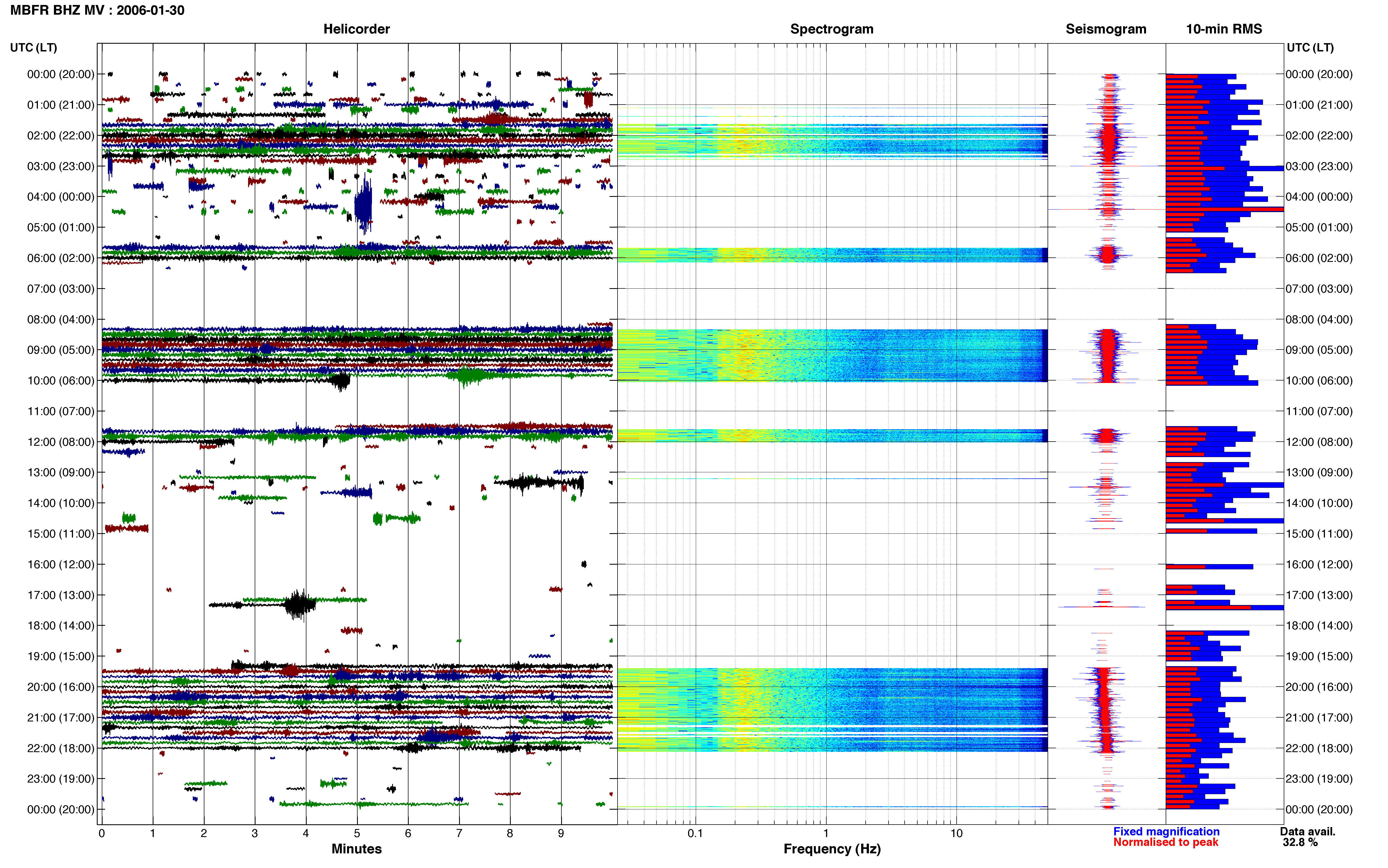Click minute tick label '5' on Helicorder

pyautogui.click(x=357, y=833)
